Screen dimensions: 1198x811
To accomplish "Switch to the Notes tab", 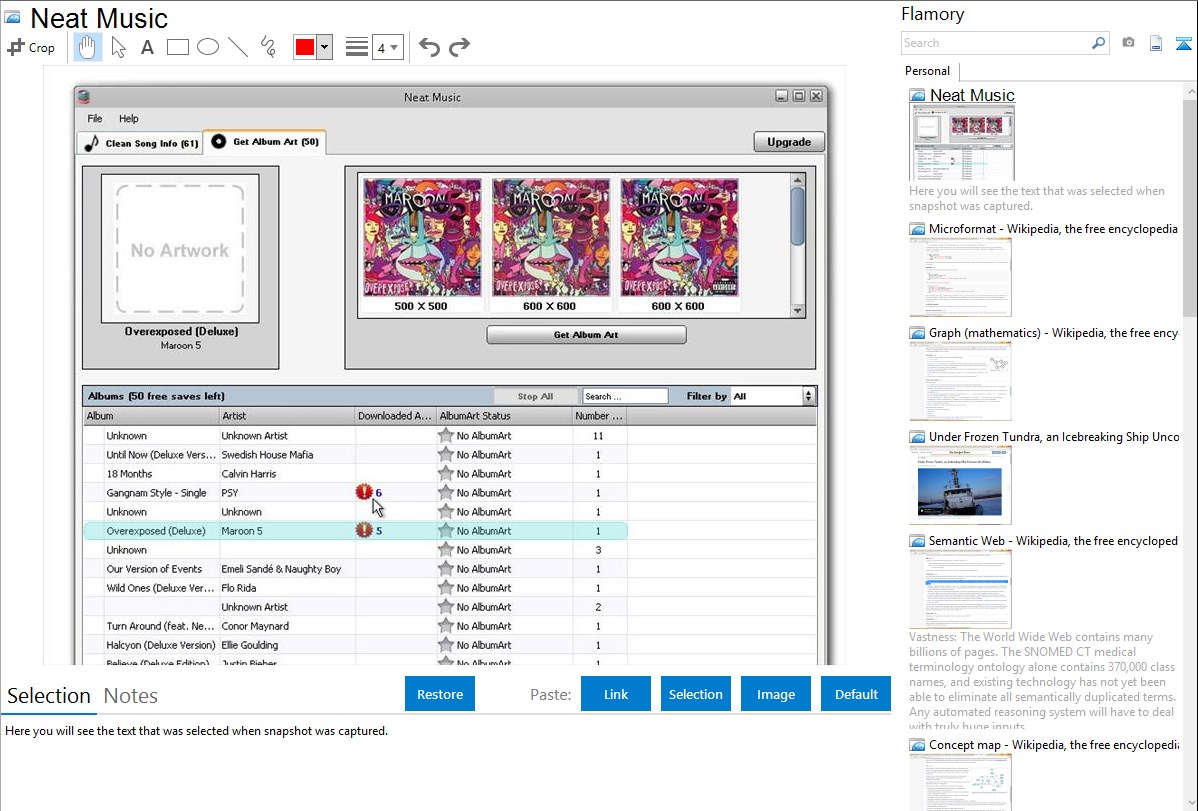I will coord(131,696).
